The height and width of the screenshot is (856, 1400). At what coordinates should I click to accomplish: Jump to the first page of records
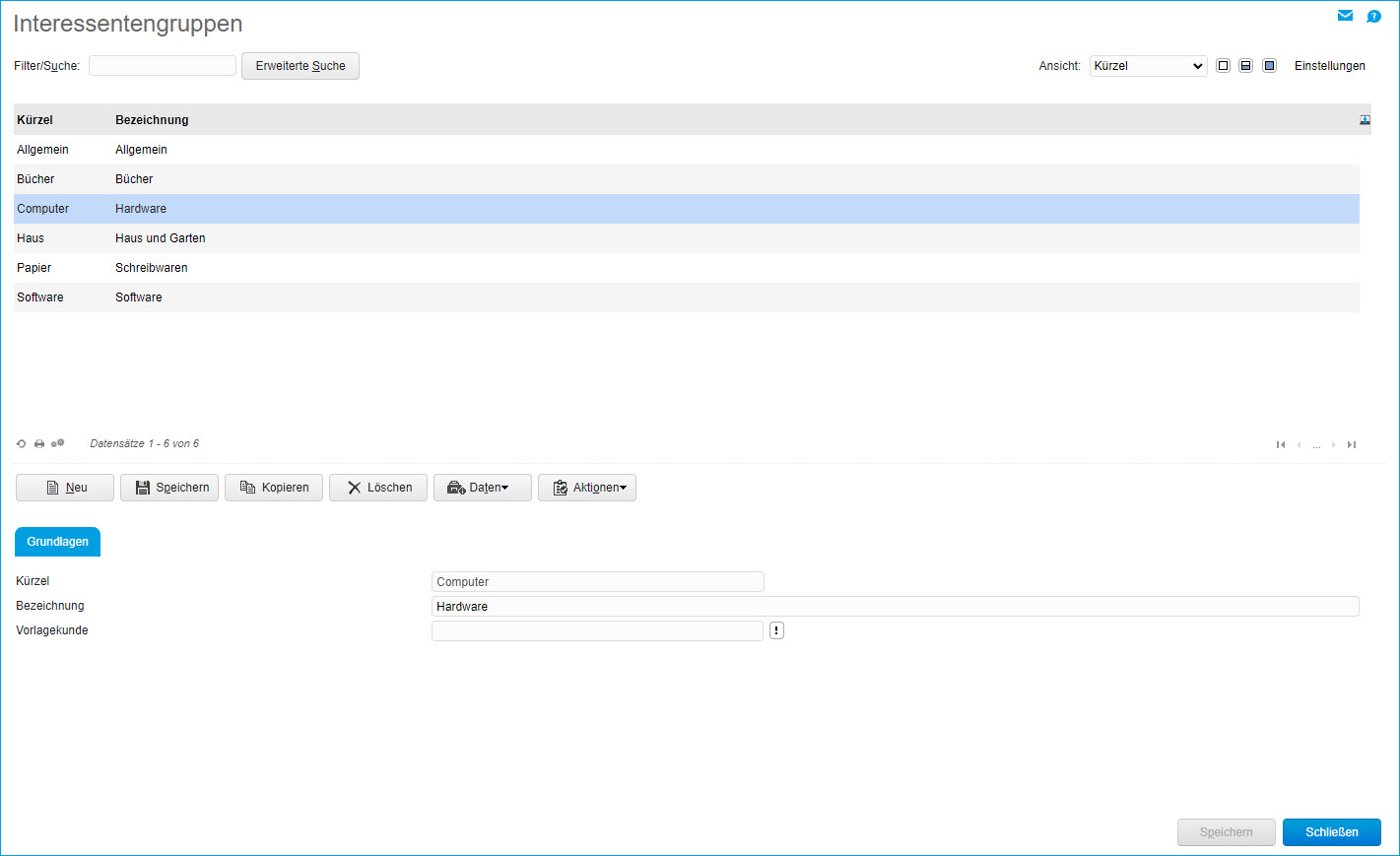tap(1281, 445)
